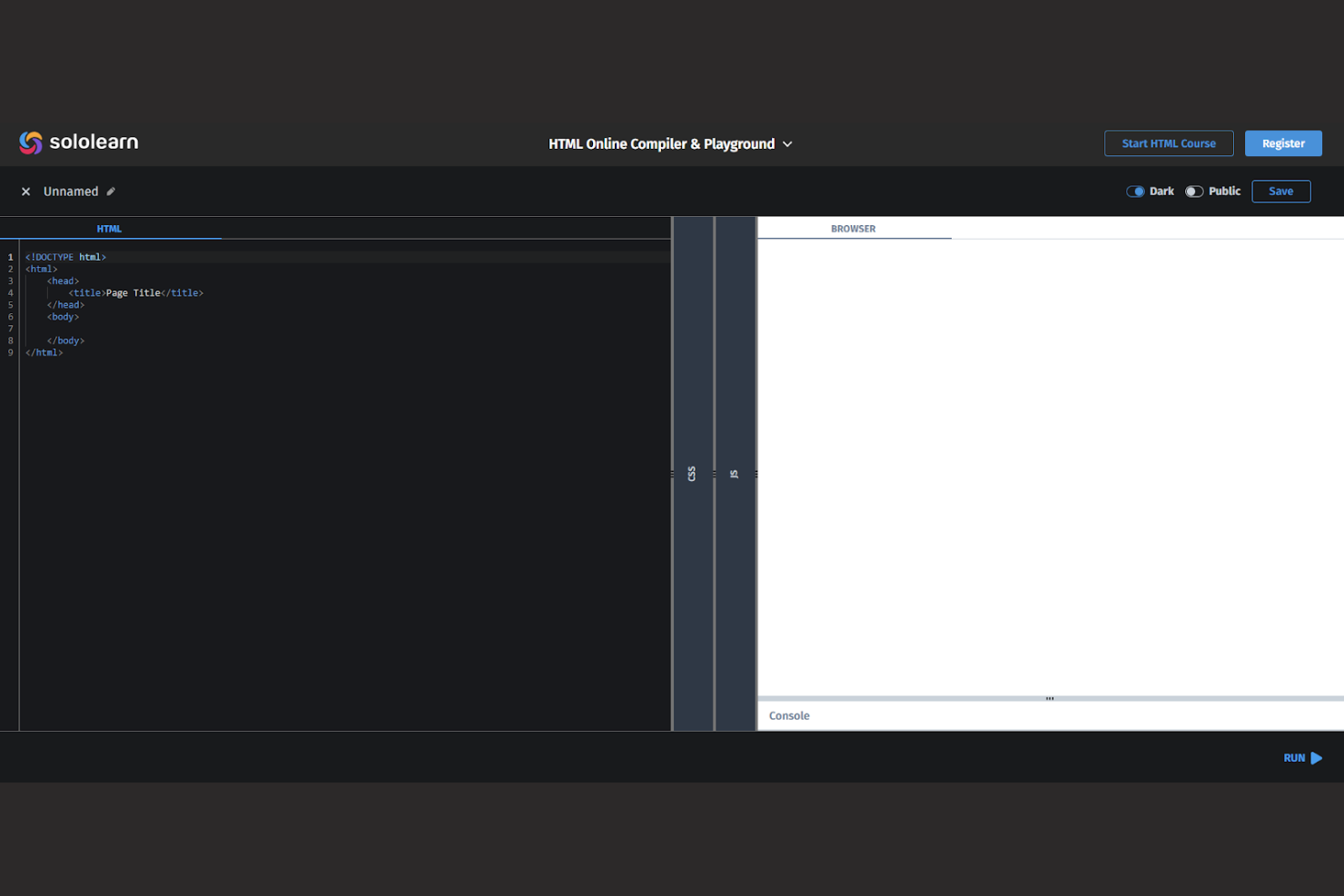Click Start HTML Course

pyautogui.click(x=1169, y=143)
